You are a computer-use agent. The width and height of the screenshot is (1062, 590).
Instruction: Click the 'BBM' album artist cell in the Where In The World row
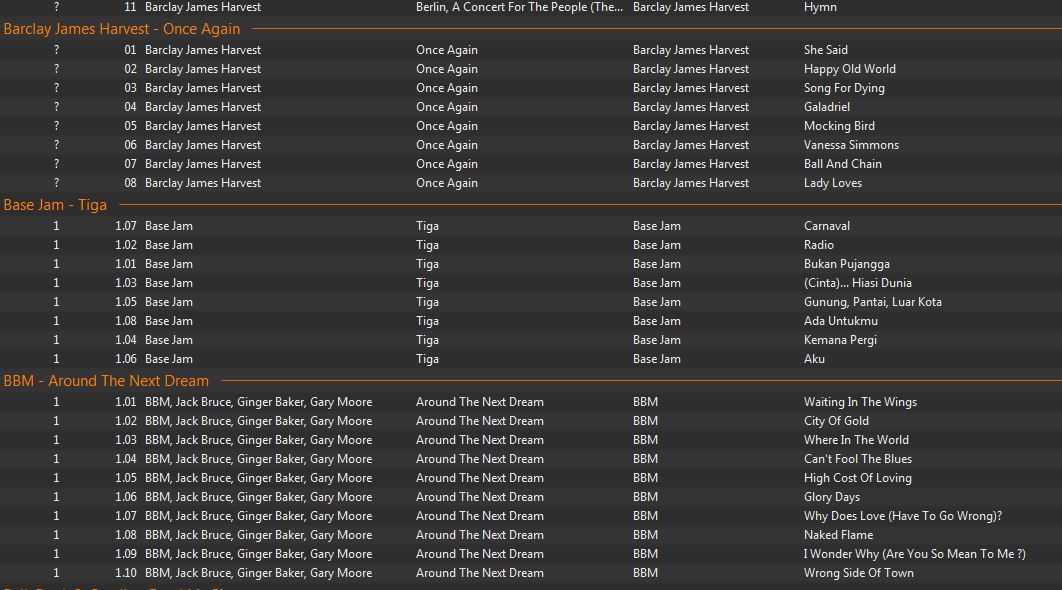click(x=645, y=440)
